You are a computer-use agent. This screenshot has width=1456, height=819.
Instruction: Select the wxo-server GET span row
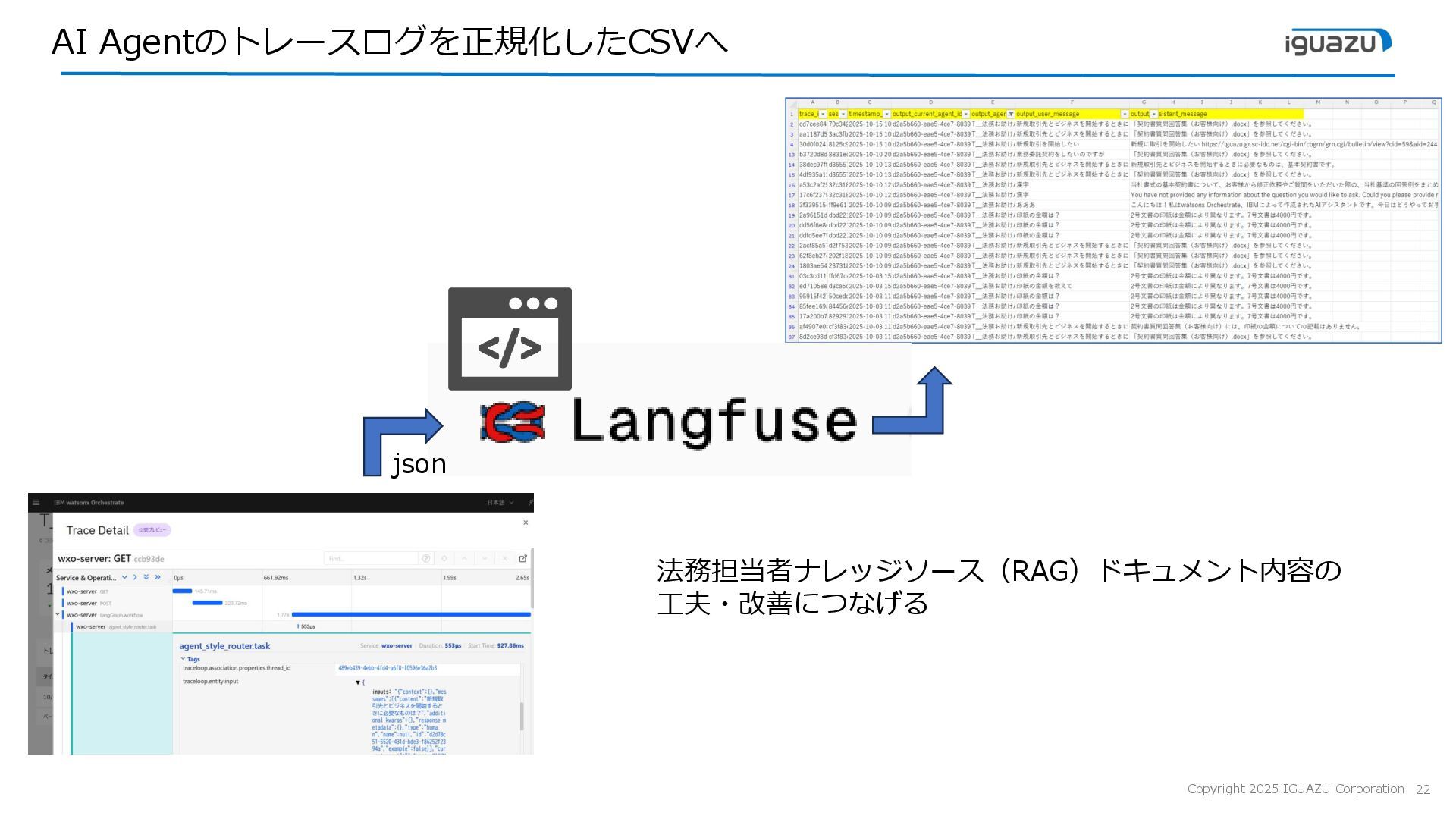113,591
